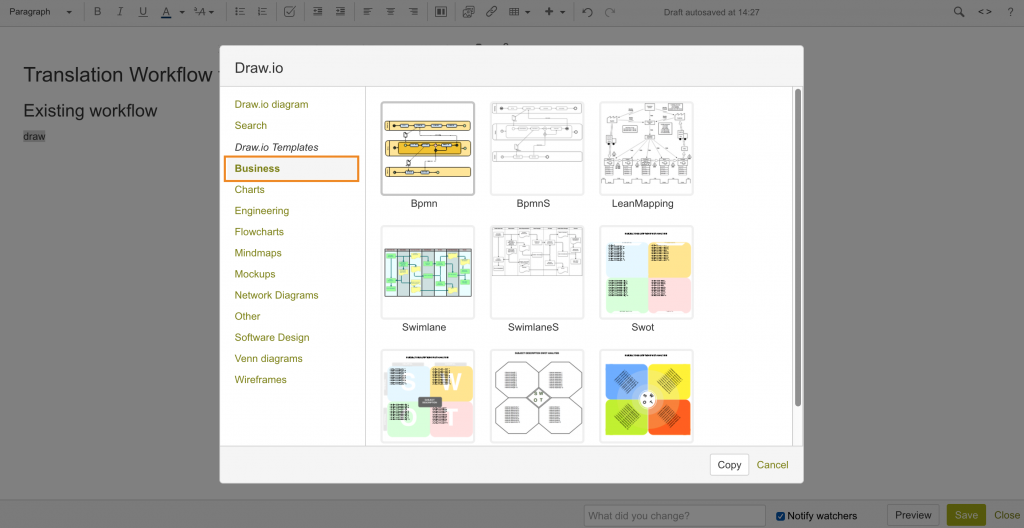Image resolution: width=1024 pixels, height=528 pixels.
Task: Open the Software Design category
Action: tap(272, 337)
